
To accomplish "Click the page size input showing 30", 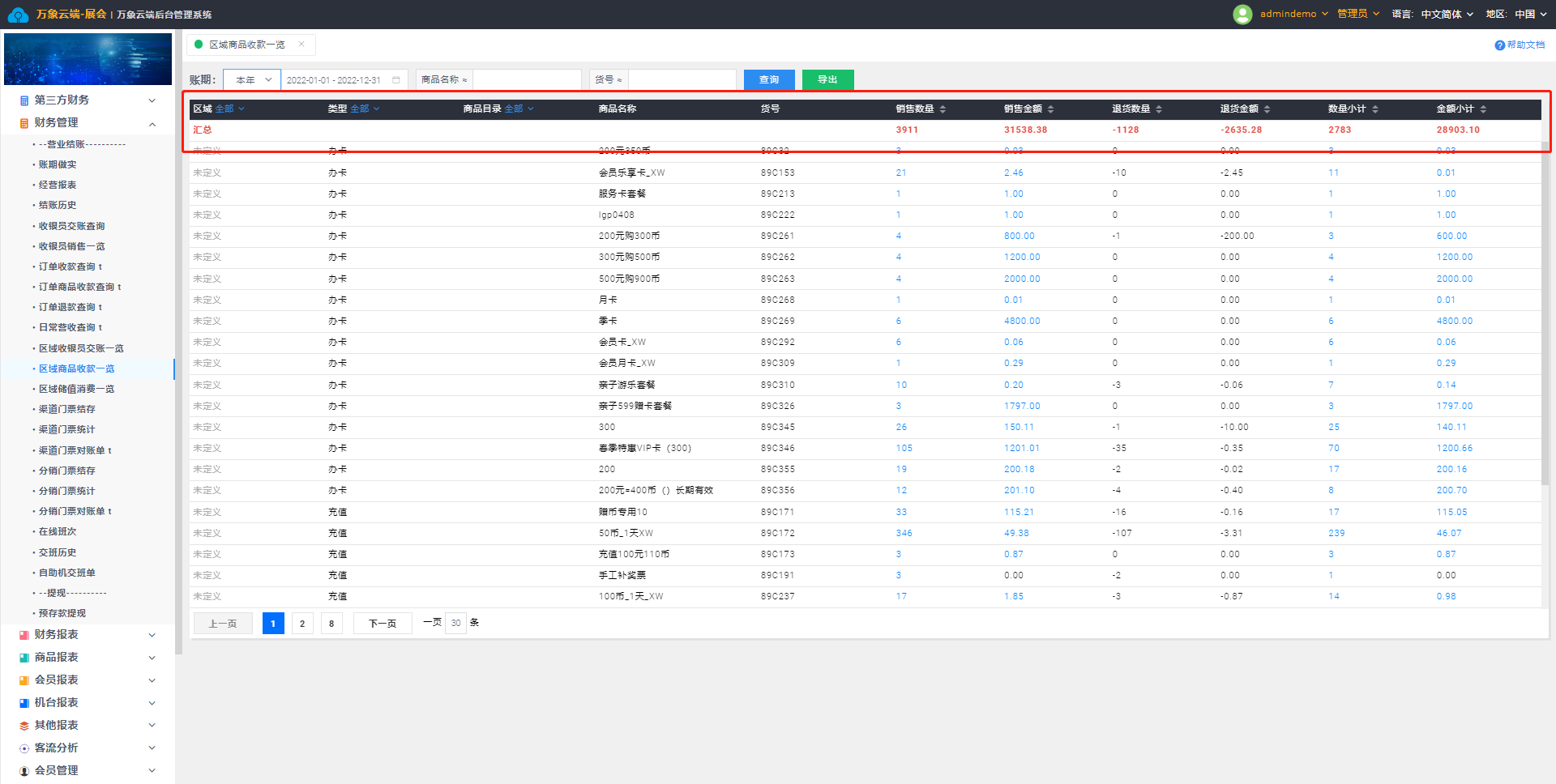I will 456,623.
